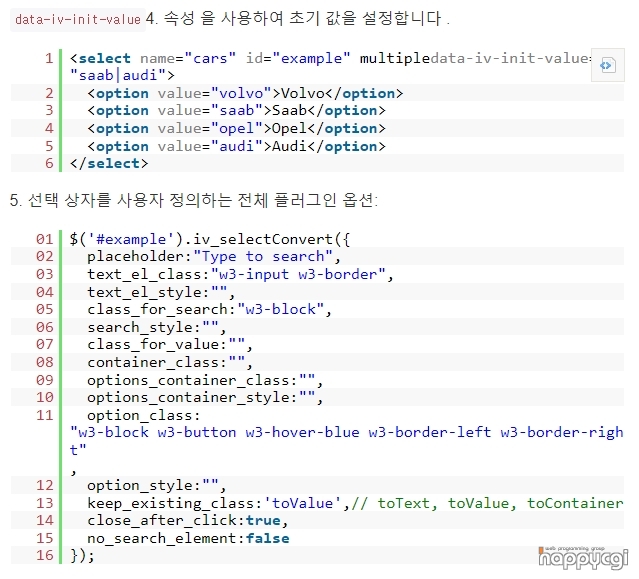
Task: Click the "saab|audi"> wrapped line
Action: coord(122,75)
